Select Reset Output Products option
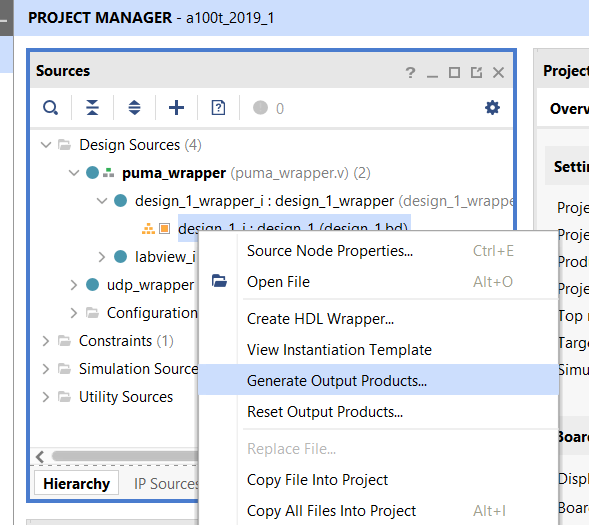This screenshot has height=525, width=589. point(325,412)
